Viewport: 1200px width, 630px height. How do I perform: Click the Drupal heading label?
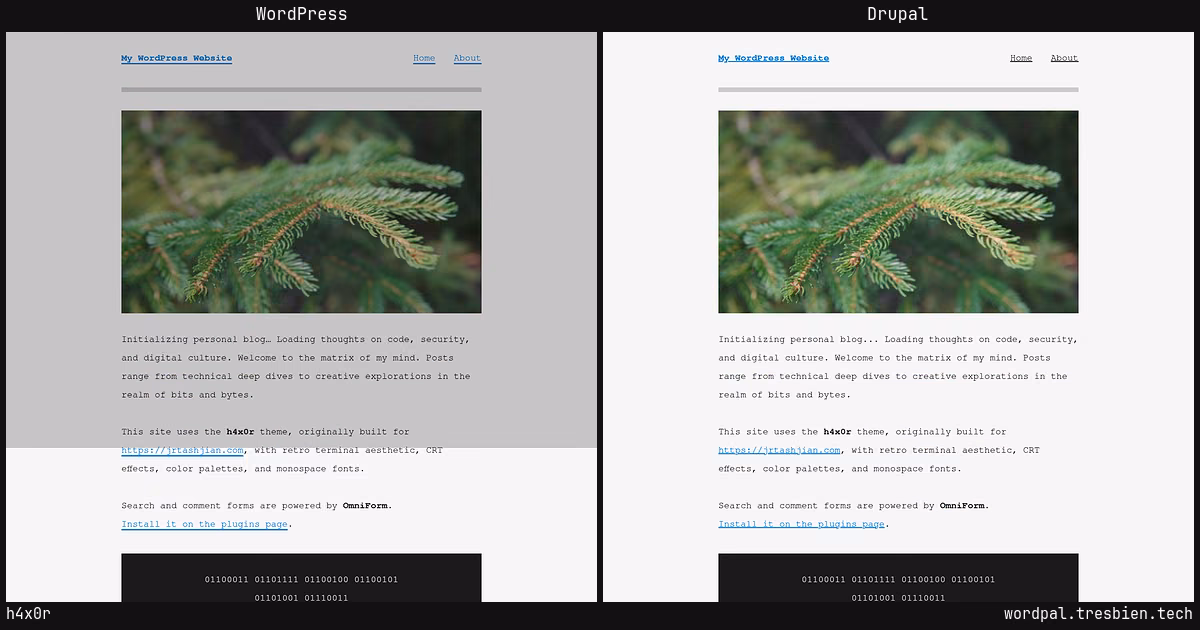(897, 14)
